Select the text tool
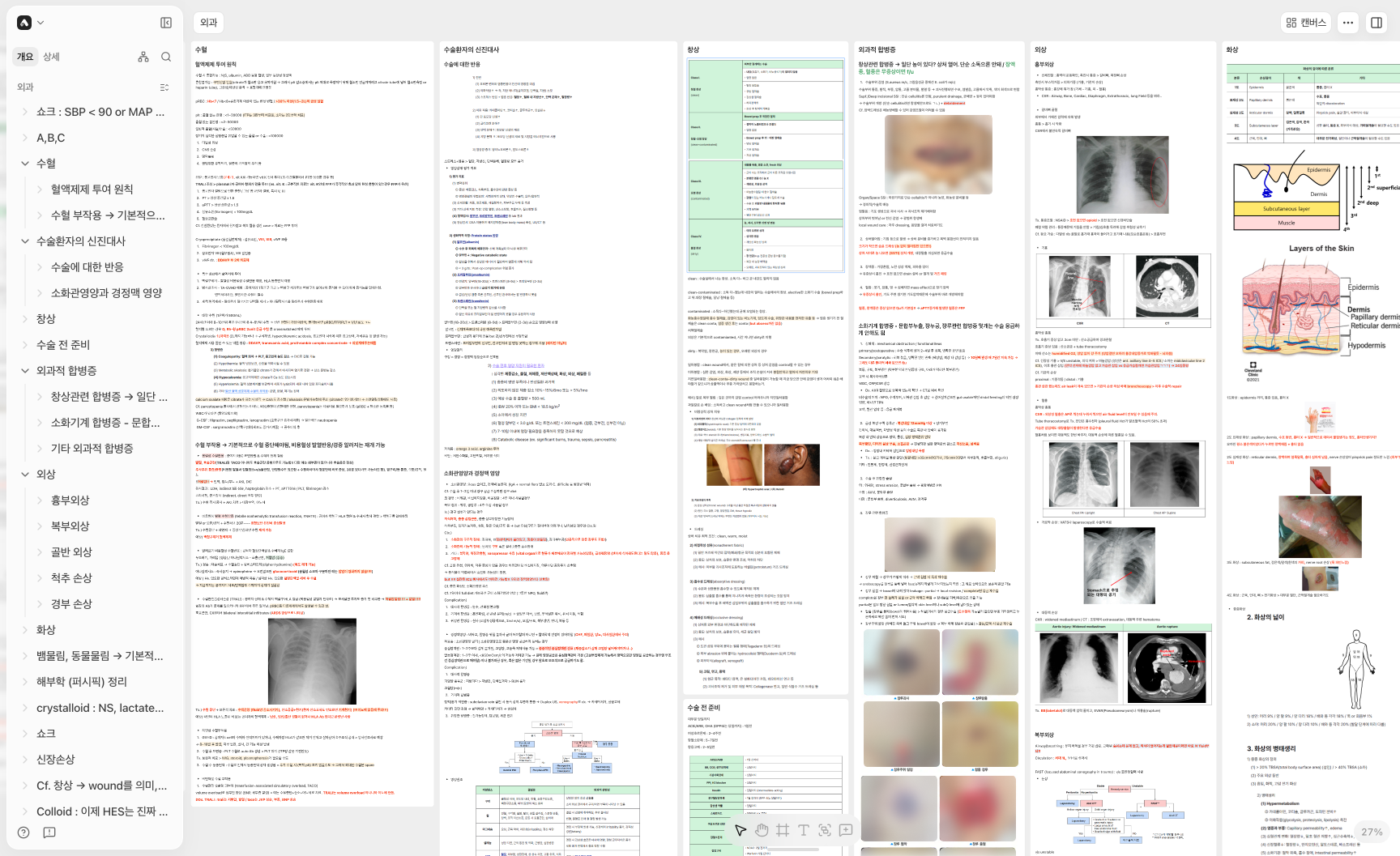The image size is (1400, 856). click(804, 830)
